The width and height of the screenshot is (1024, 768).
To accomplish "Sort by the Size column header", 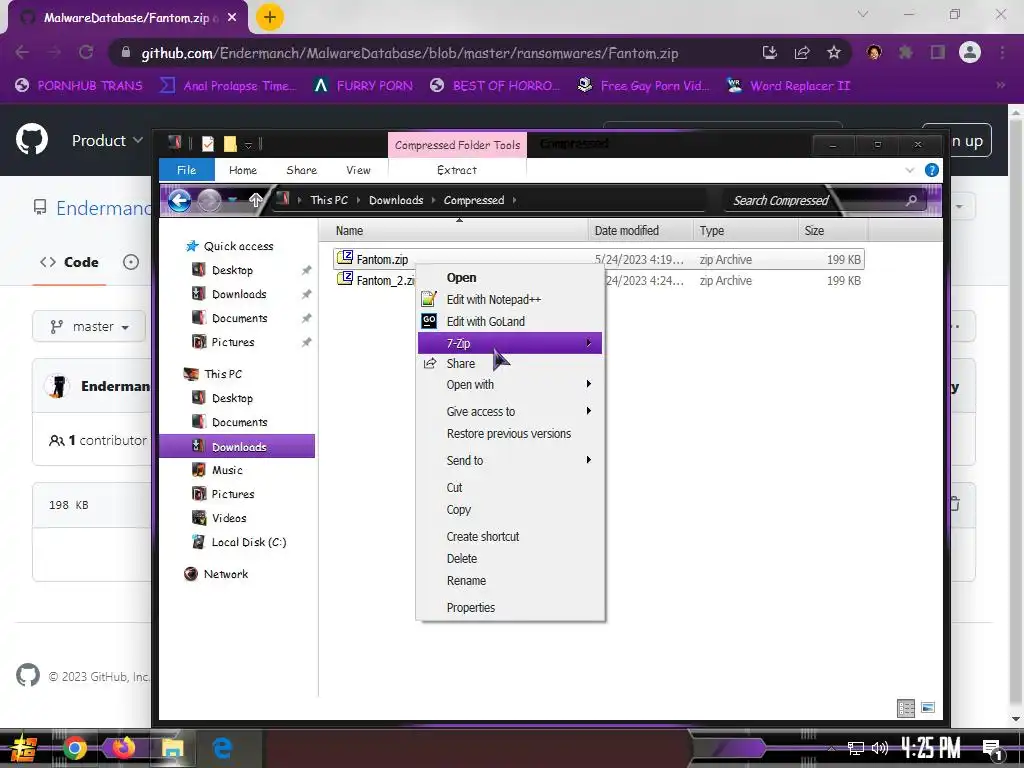I will tap(833, 231).
